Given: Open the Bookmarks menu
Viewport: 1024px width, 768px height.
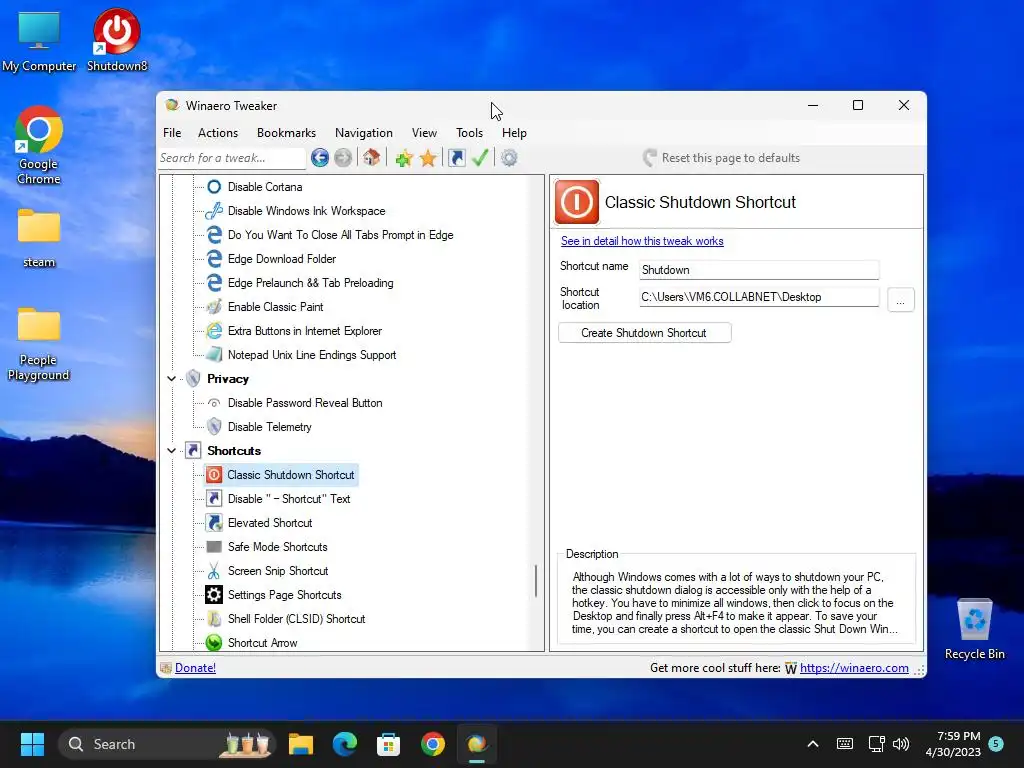Looking at the screenshot, I should click(286, 133).
